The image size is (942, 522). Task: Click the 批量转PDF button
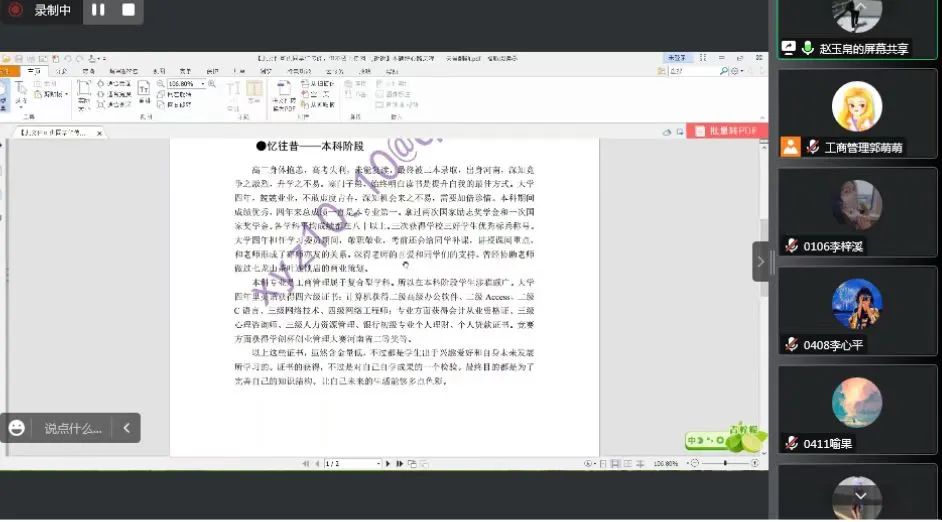727,131
